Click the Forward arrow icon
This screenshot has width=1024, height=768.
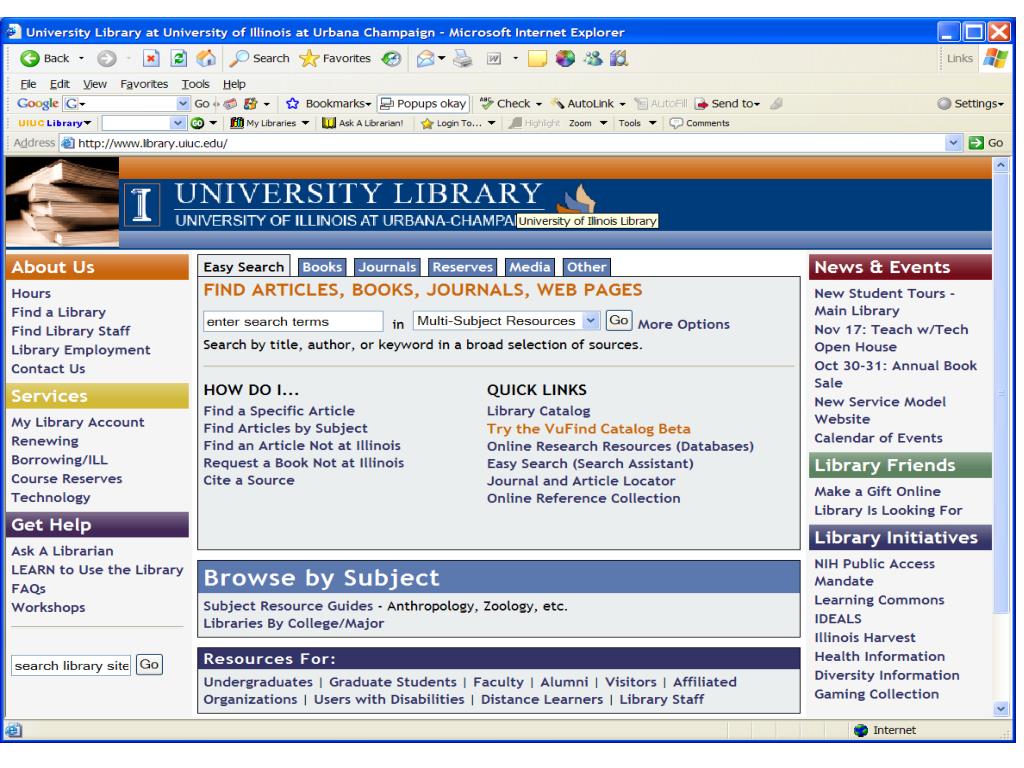(106, 59)
